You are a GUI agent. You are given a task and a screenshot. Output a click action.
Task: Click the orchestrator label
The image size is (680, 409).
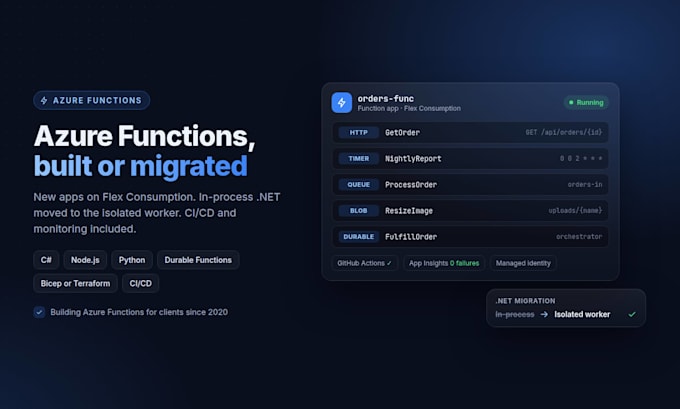tap(579, 236)
